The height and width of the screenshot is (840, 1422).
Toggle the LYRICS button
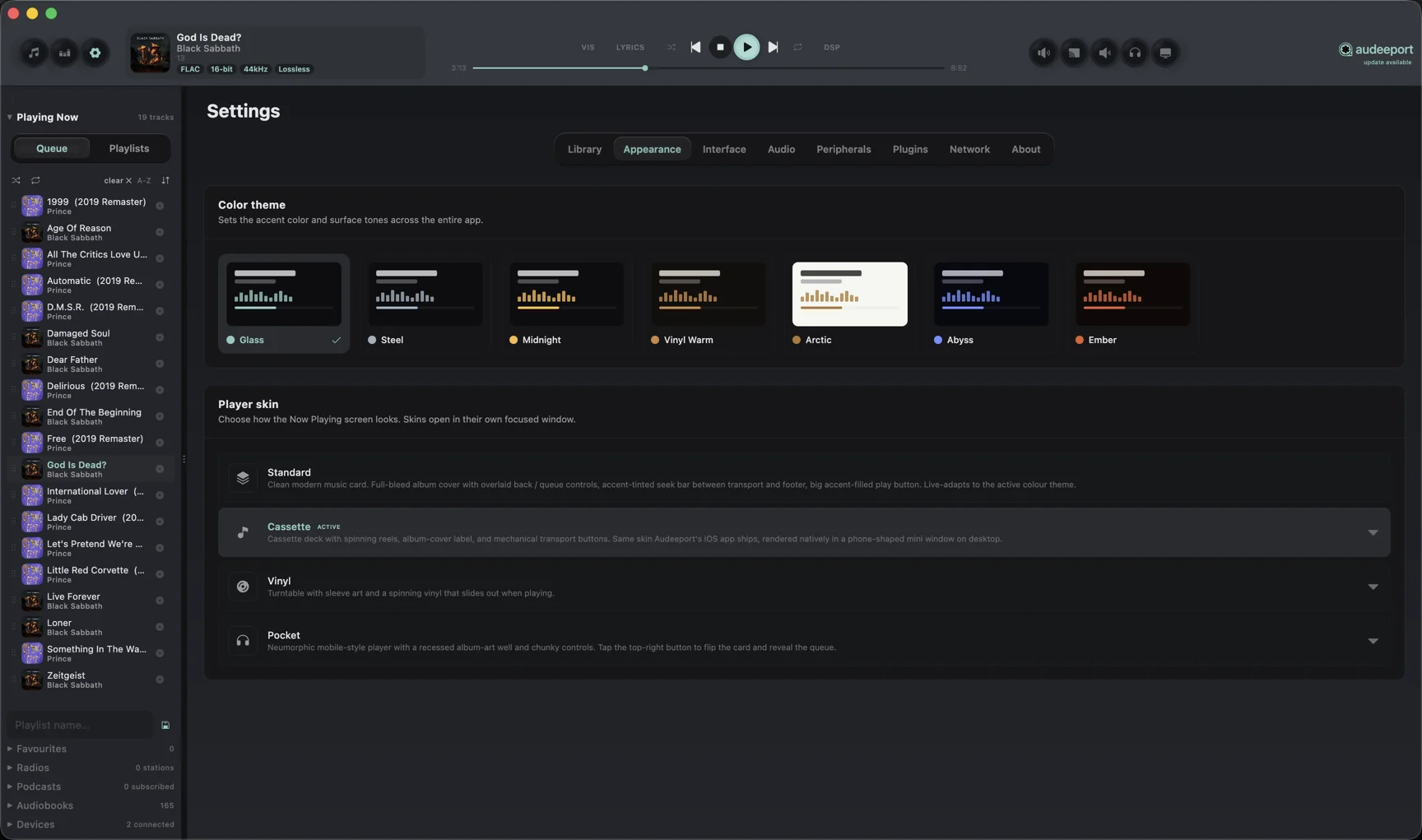click(x=630, y=48)
